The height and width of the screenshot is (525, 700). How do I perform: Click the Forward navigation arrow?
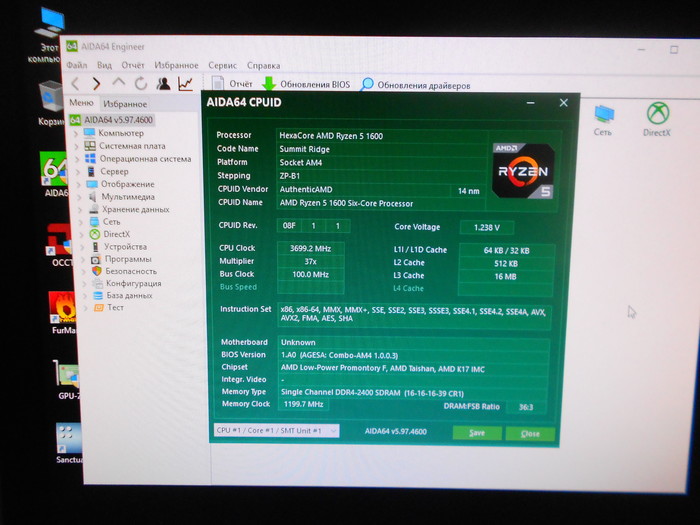tap(96, 84)
